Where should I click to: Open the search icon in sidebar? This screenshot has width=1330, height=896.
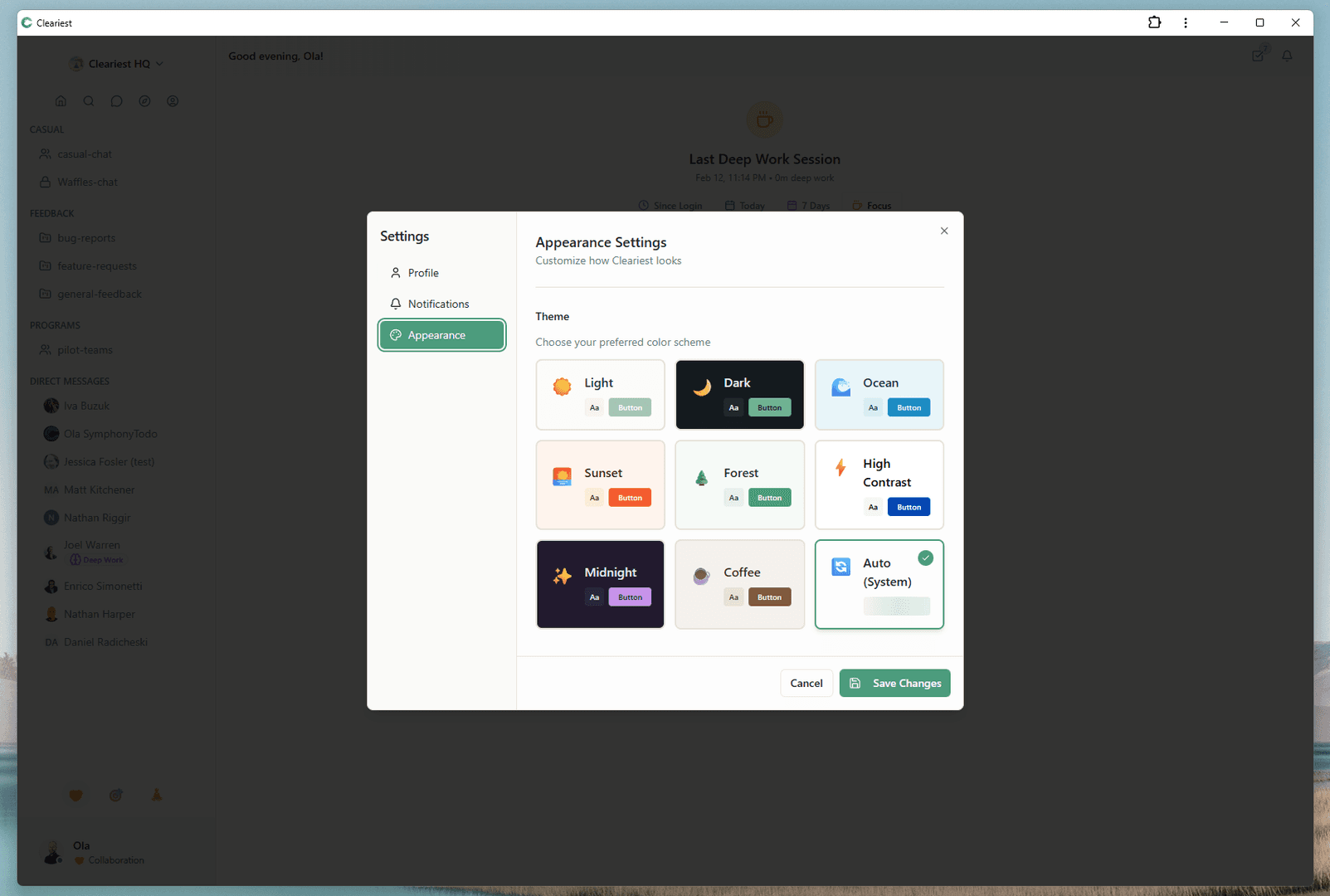[x=89, y=101]
